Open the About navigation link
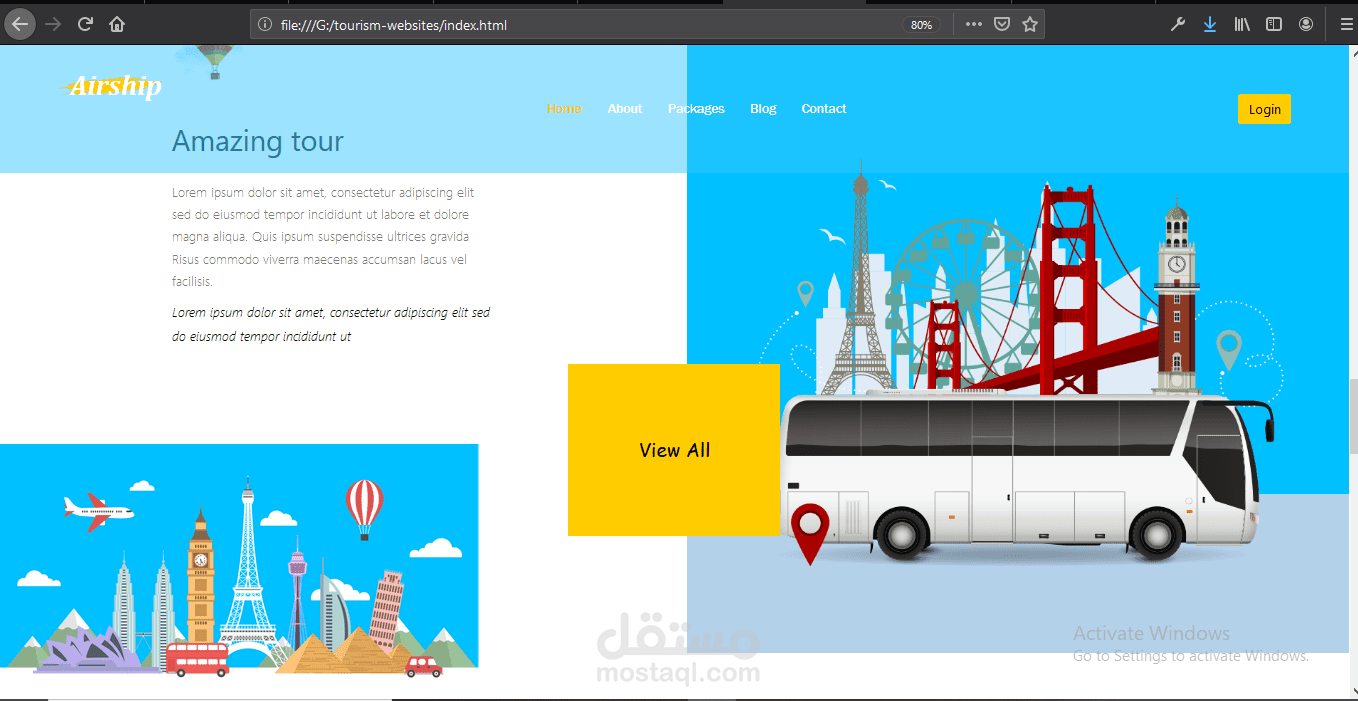The width and height of the screenshot is (1358, 701). pos(625,109)
